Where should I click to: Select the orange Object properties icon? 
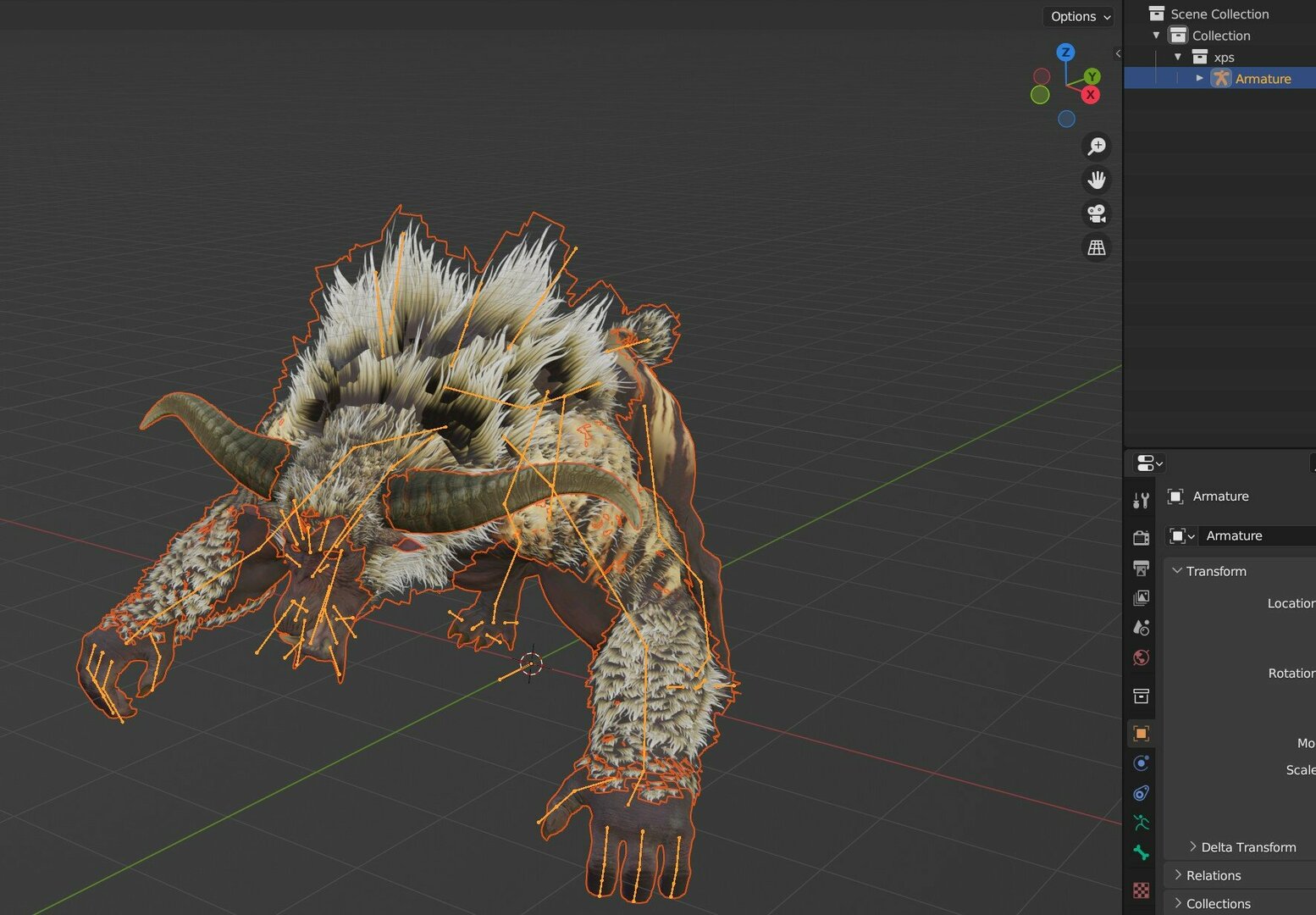[1141, 733]
